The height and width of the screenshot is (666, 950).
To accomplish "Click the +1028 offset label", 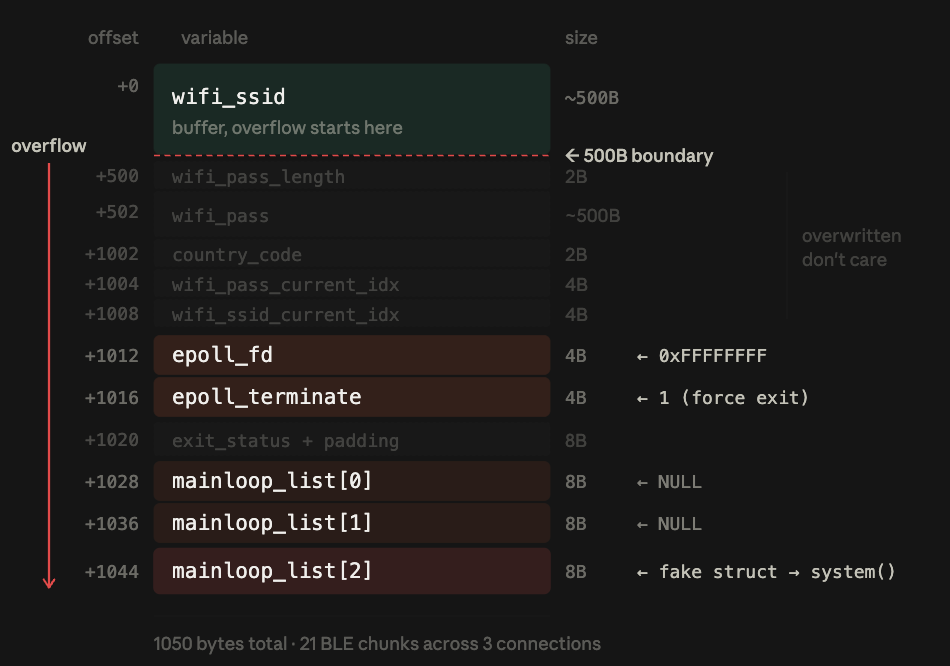I will (x=111, y=482).
